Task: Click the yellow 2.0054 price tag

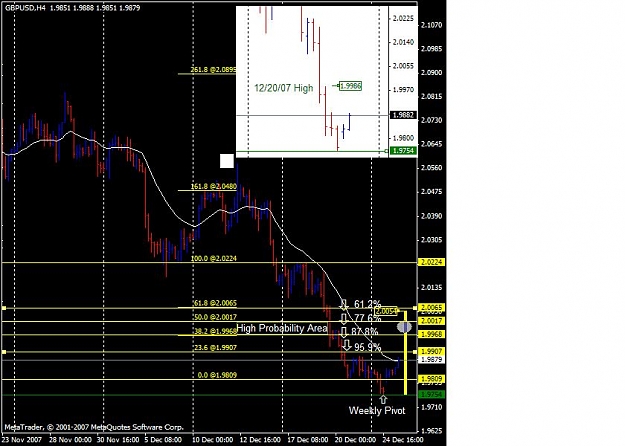Action: click(386, 311)
